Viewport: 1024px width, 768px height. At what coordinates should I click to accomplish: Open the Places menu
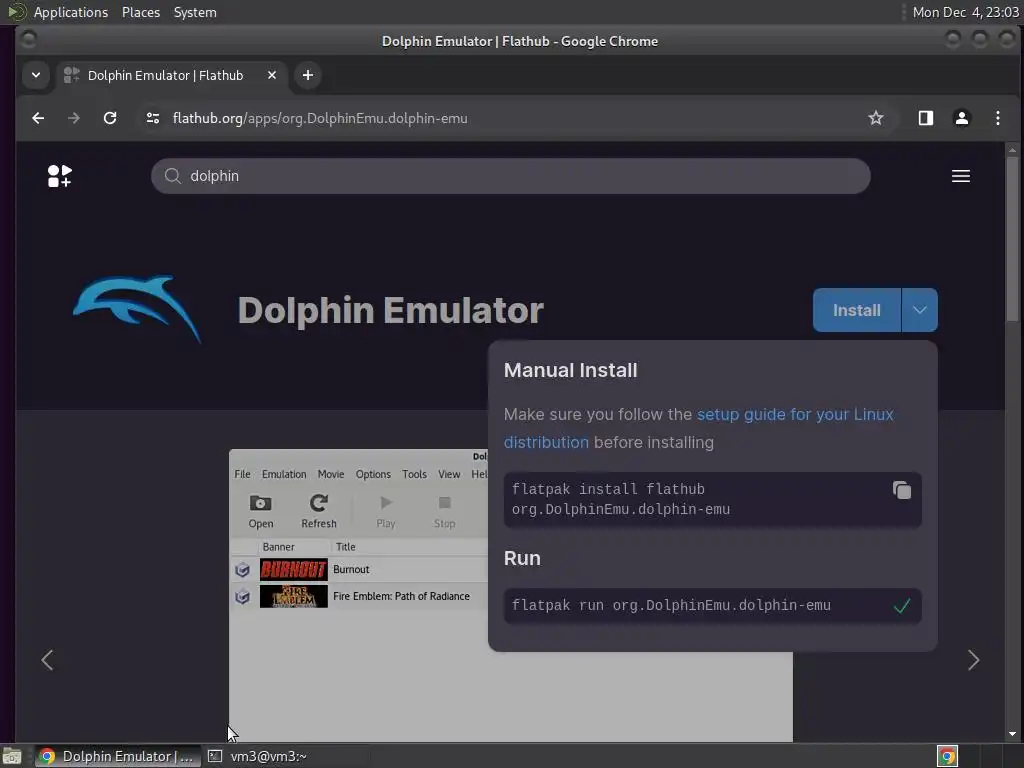pos(141,12)
